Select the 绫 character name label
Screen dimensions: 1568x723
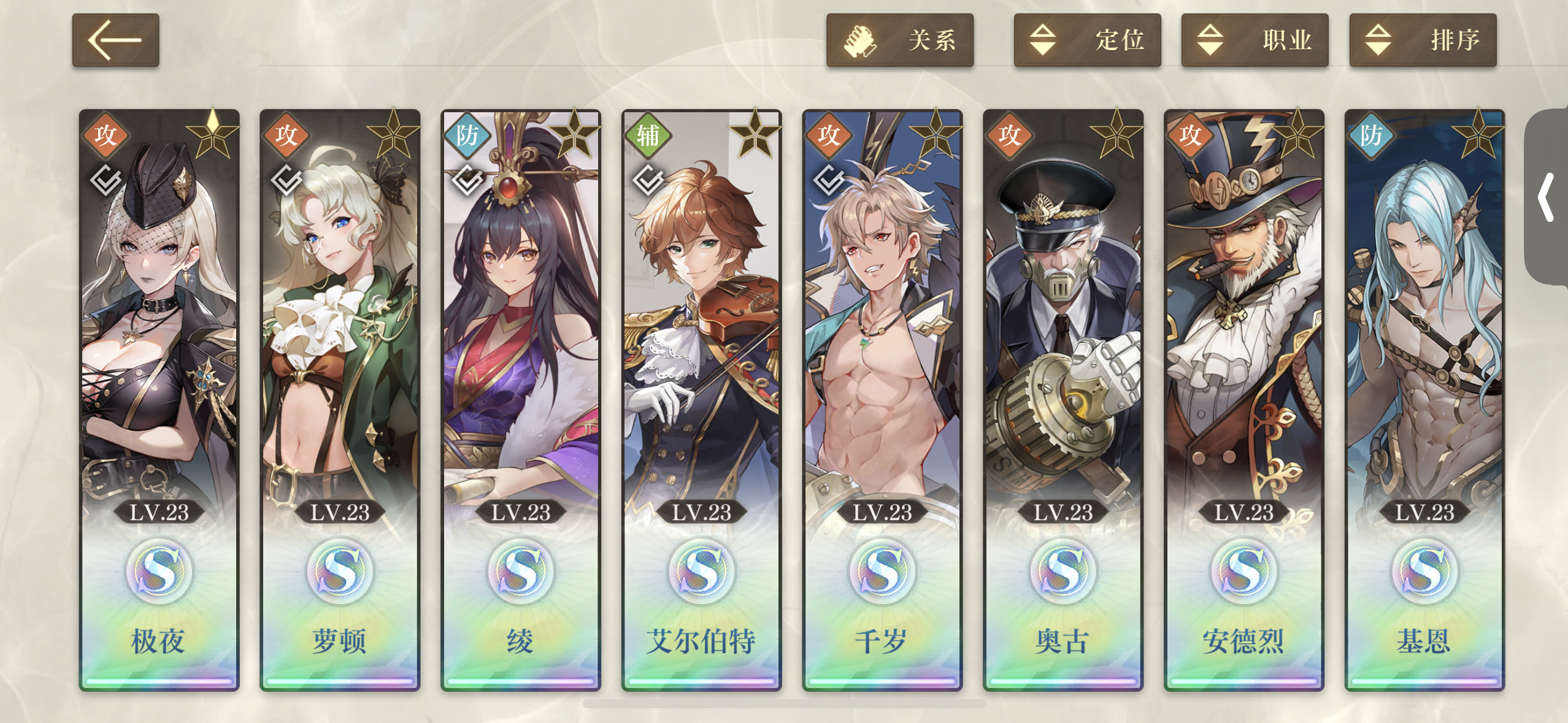tap(520, 641)
